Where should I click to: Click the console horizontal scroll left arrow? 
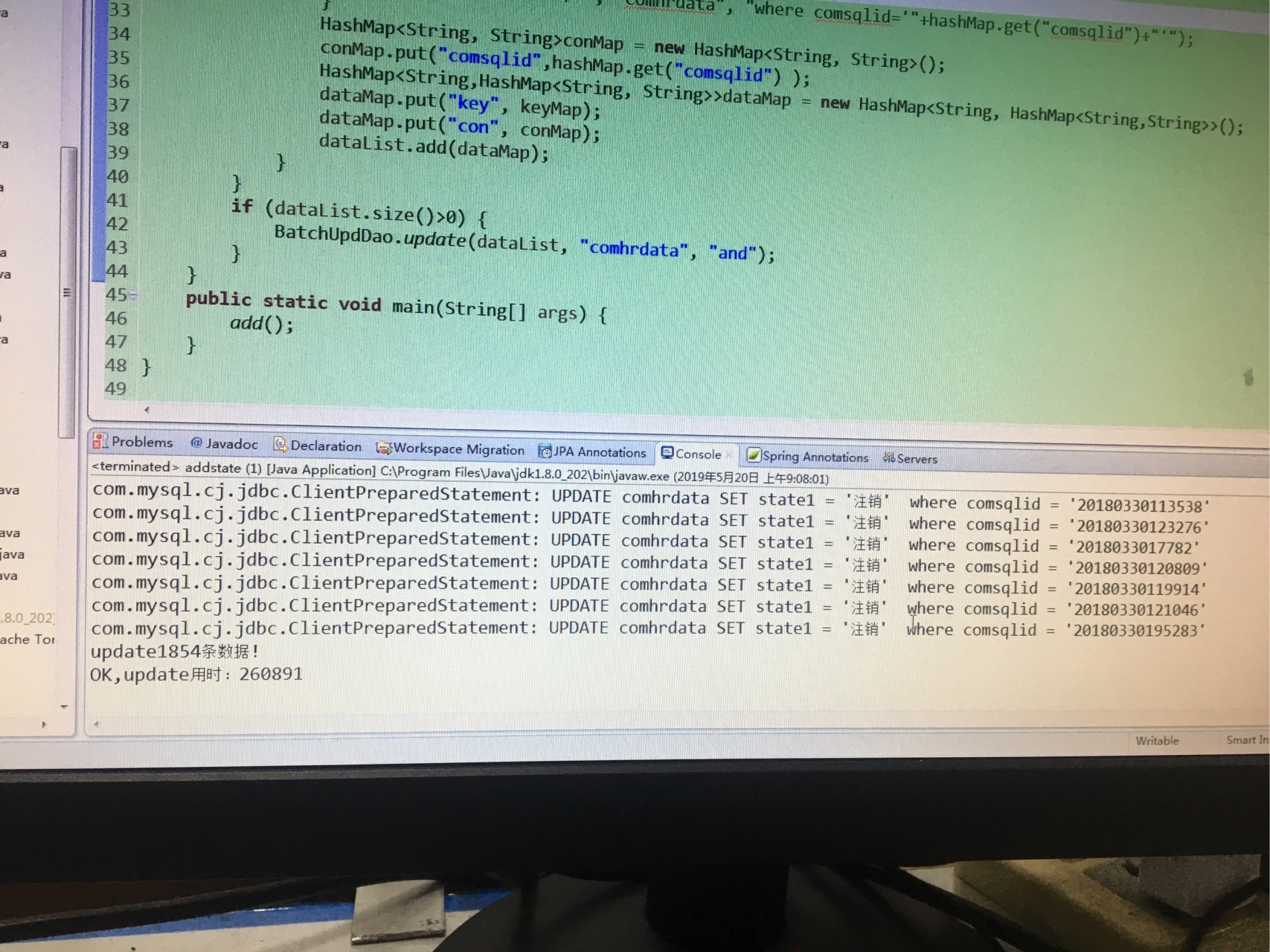click(95, 723)
